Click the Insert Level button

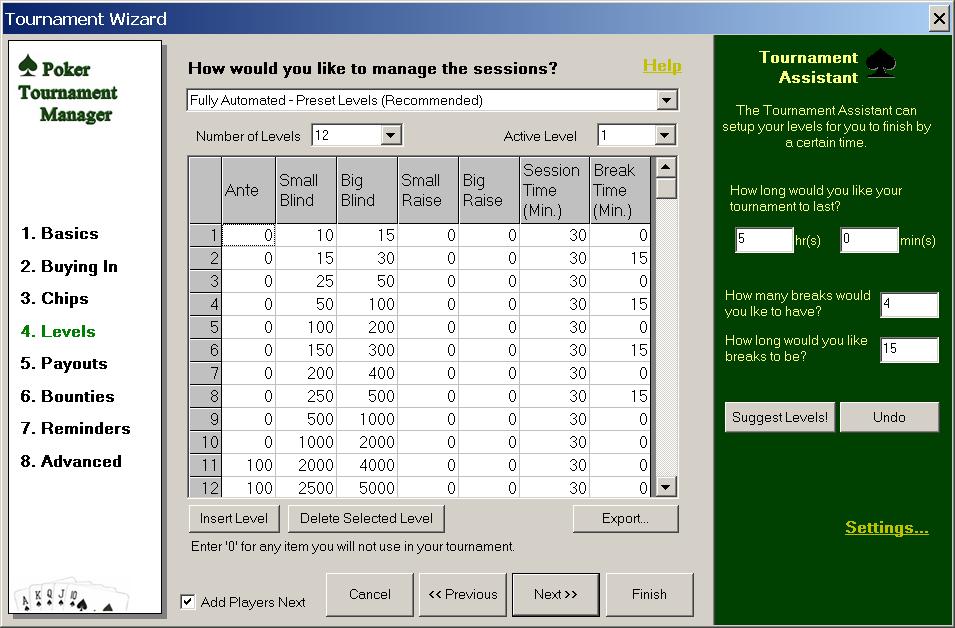233,518
